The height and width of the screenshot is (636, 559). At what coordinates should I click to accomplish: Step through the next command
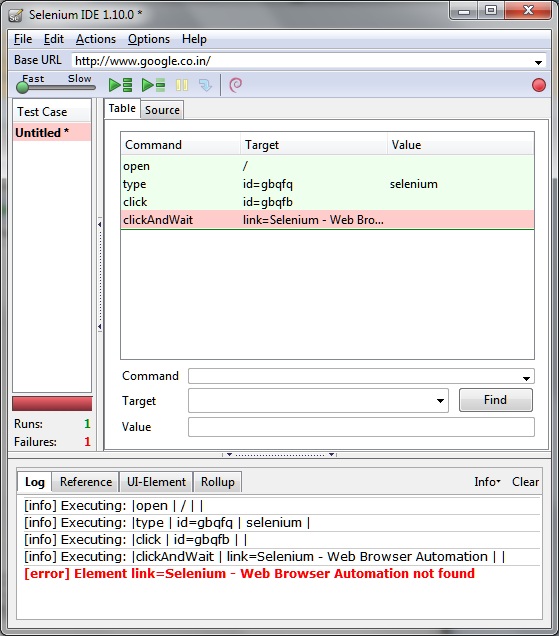tap(205, 85)
